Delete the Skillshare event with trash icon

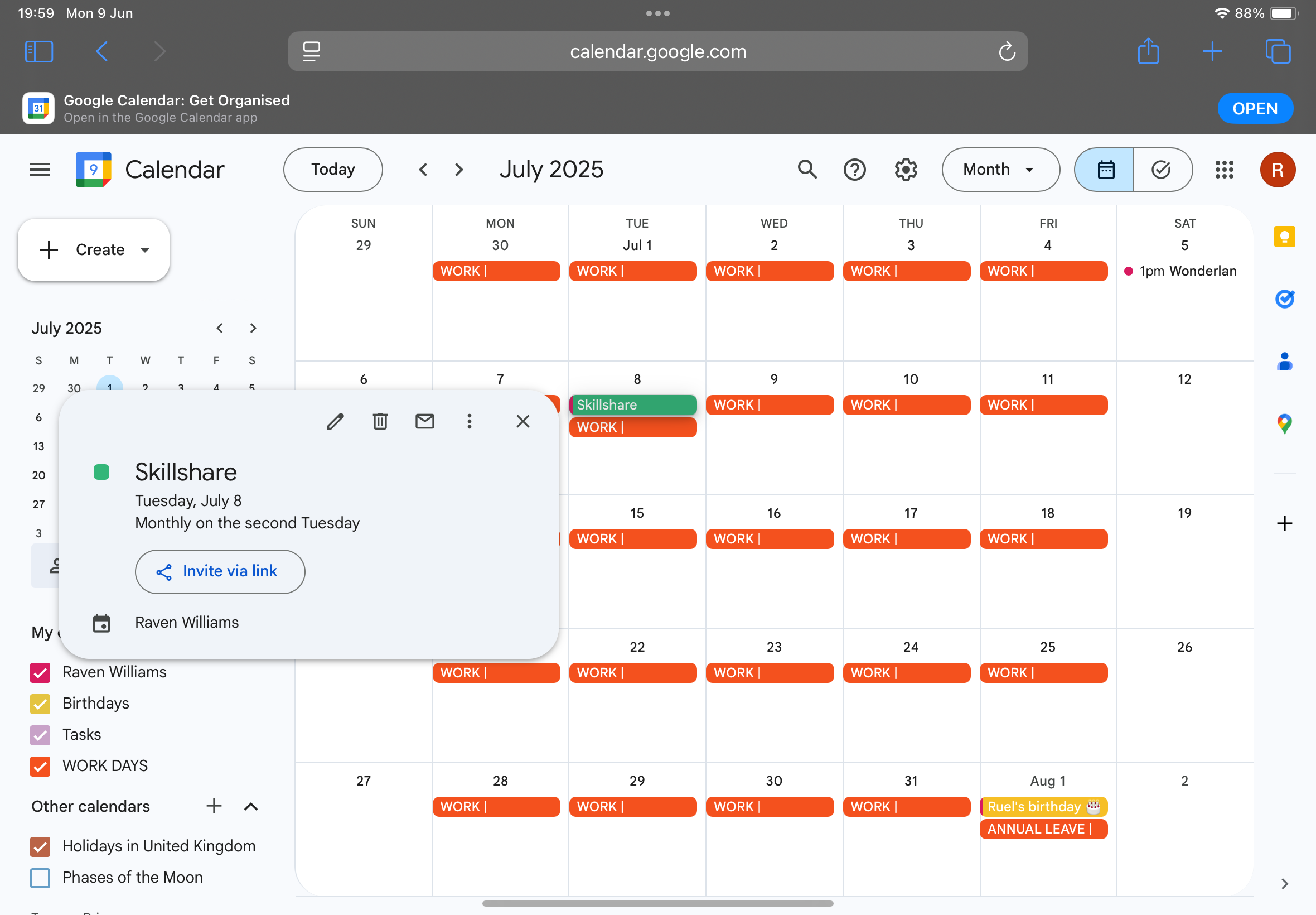380,421
